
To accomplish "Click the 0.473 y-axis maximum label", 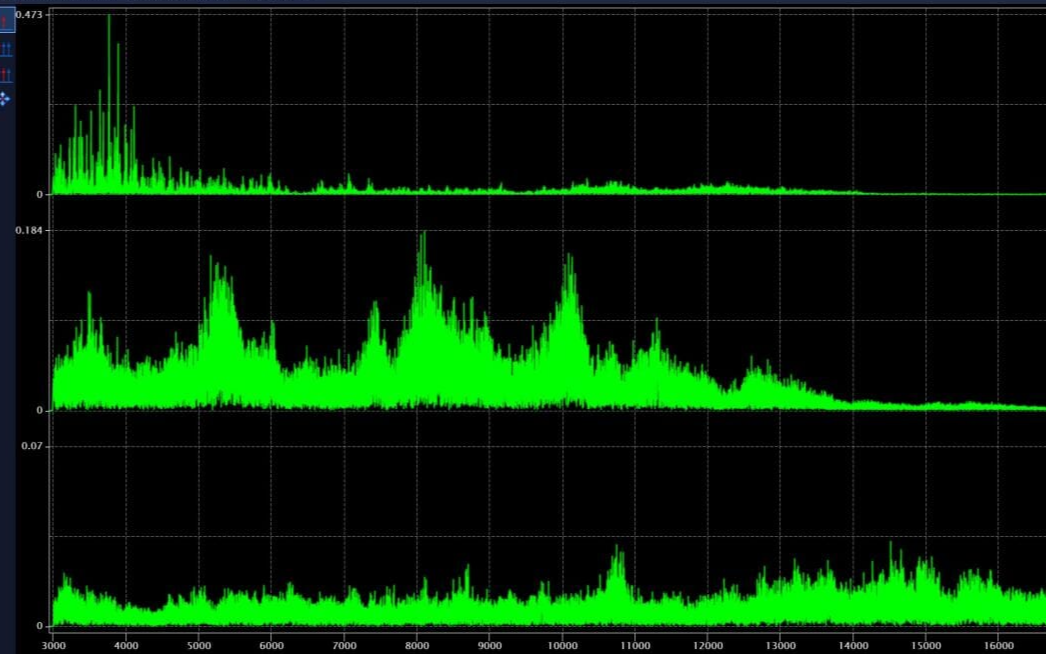I will [x=29, y=14].
